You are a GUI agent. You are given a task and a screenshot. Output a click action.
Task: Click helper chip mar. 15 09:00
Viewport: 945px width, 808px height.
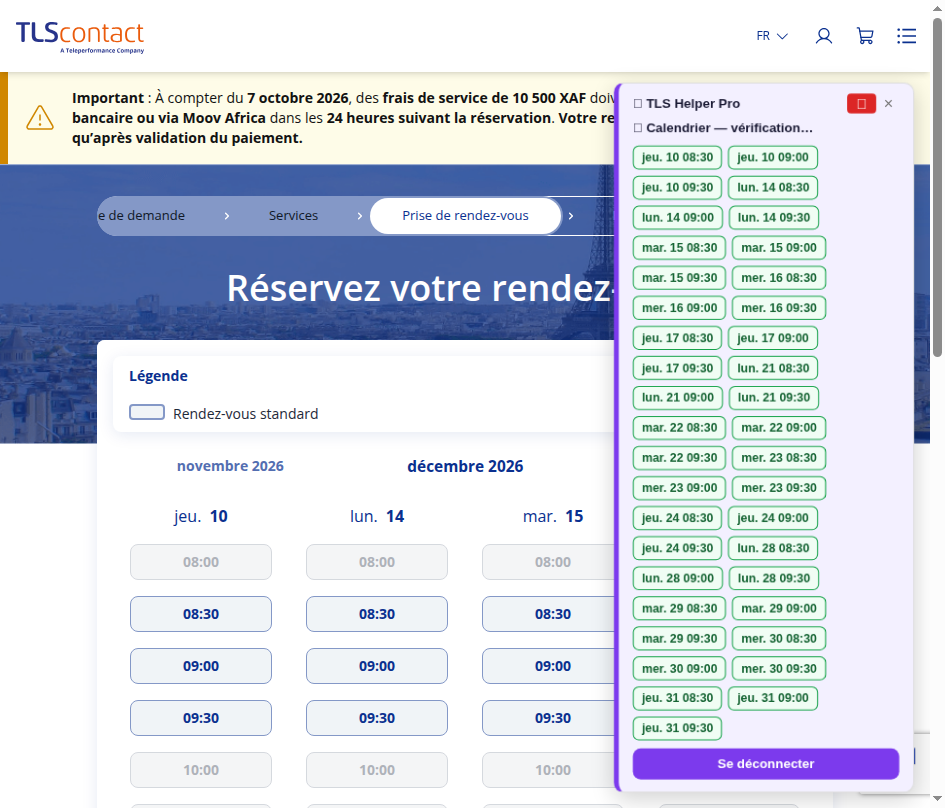coord(779,248)
